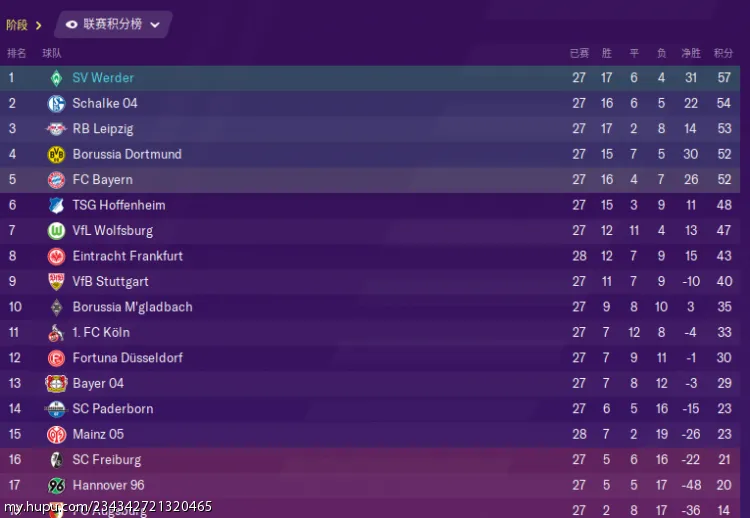
Task: Open Borussia M'gladbach team link
Action: coord(132,307)
